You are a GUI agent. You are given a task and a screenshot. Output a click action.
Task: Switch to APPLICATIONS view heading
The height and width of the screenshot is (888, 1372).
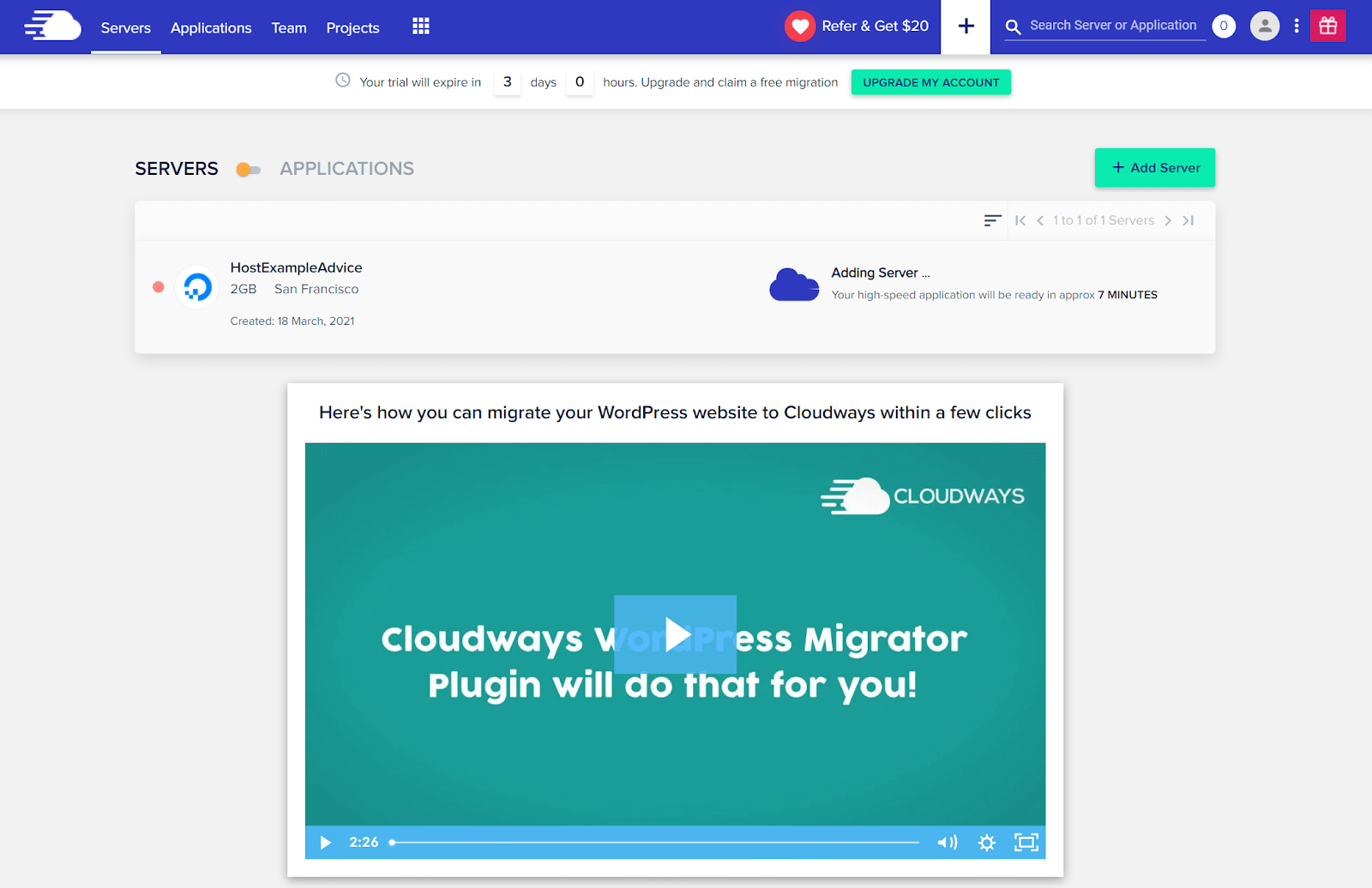346,169
